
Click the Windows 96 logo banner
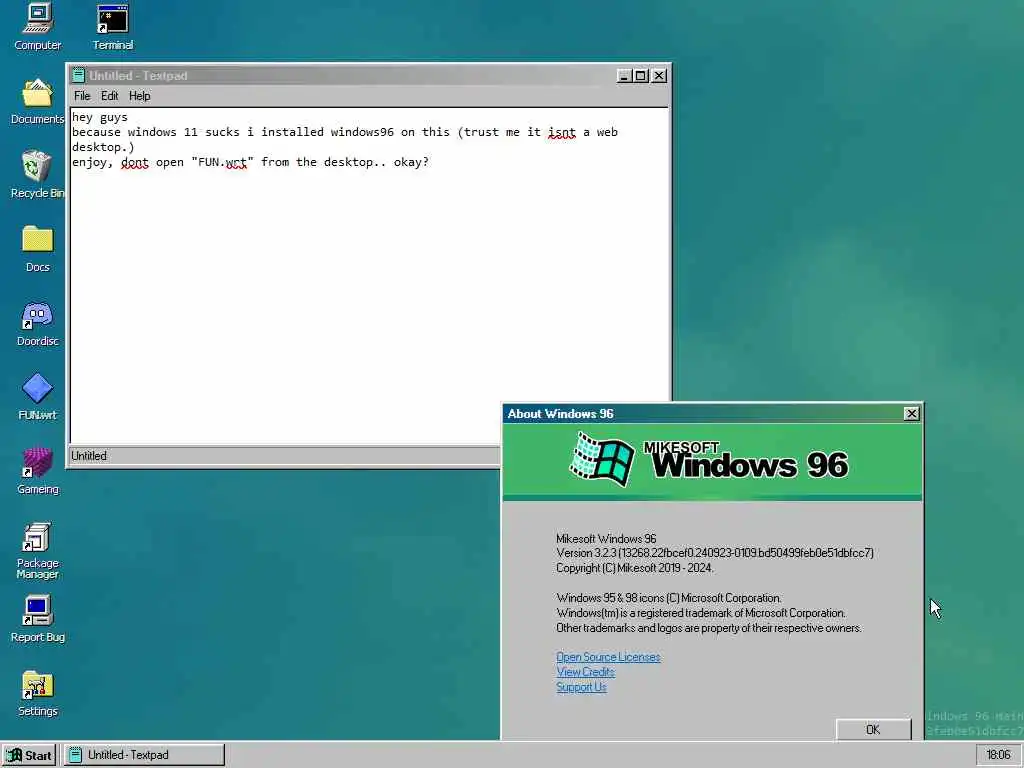tap(712, 462)
